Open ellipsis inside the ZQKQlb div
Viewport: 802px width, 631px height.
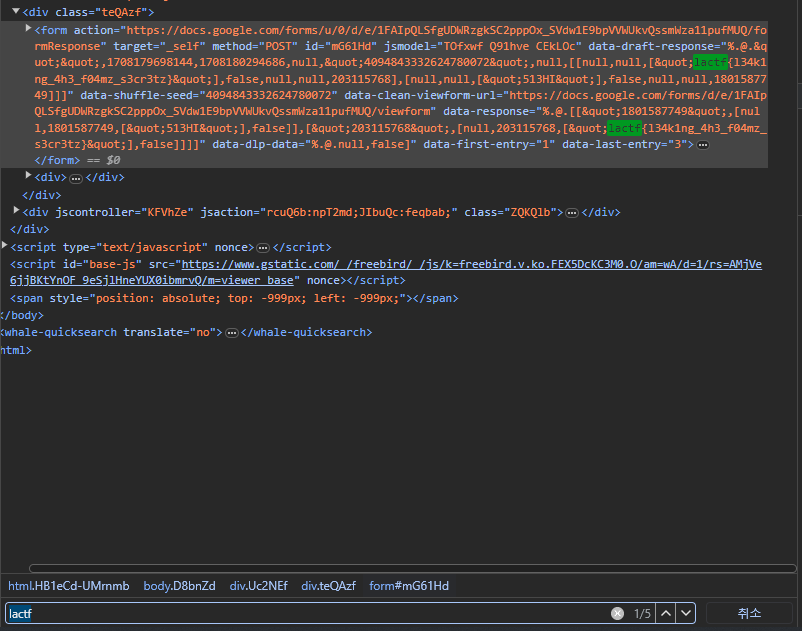click(572, 213)
